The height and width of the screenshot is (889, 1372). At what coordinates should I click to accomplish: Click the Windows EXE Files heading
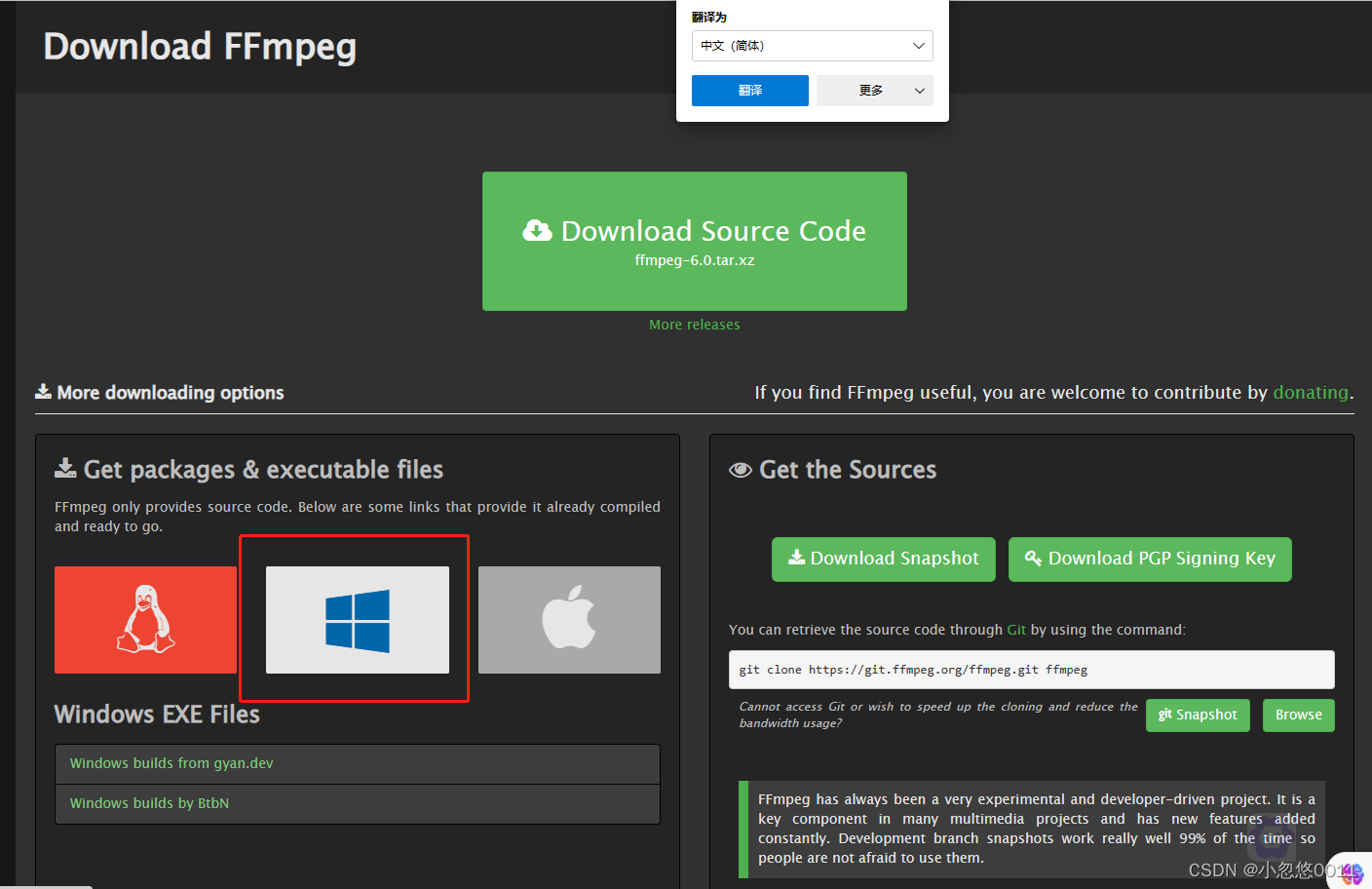click(x=157, y=715)
